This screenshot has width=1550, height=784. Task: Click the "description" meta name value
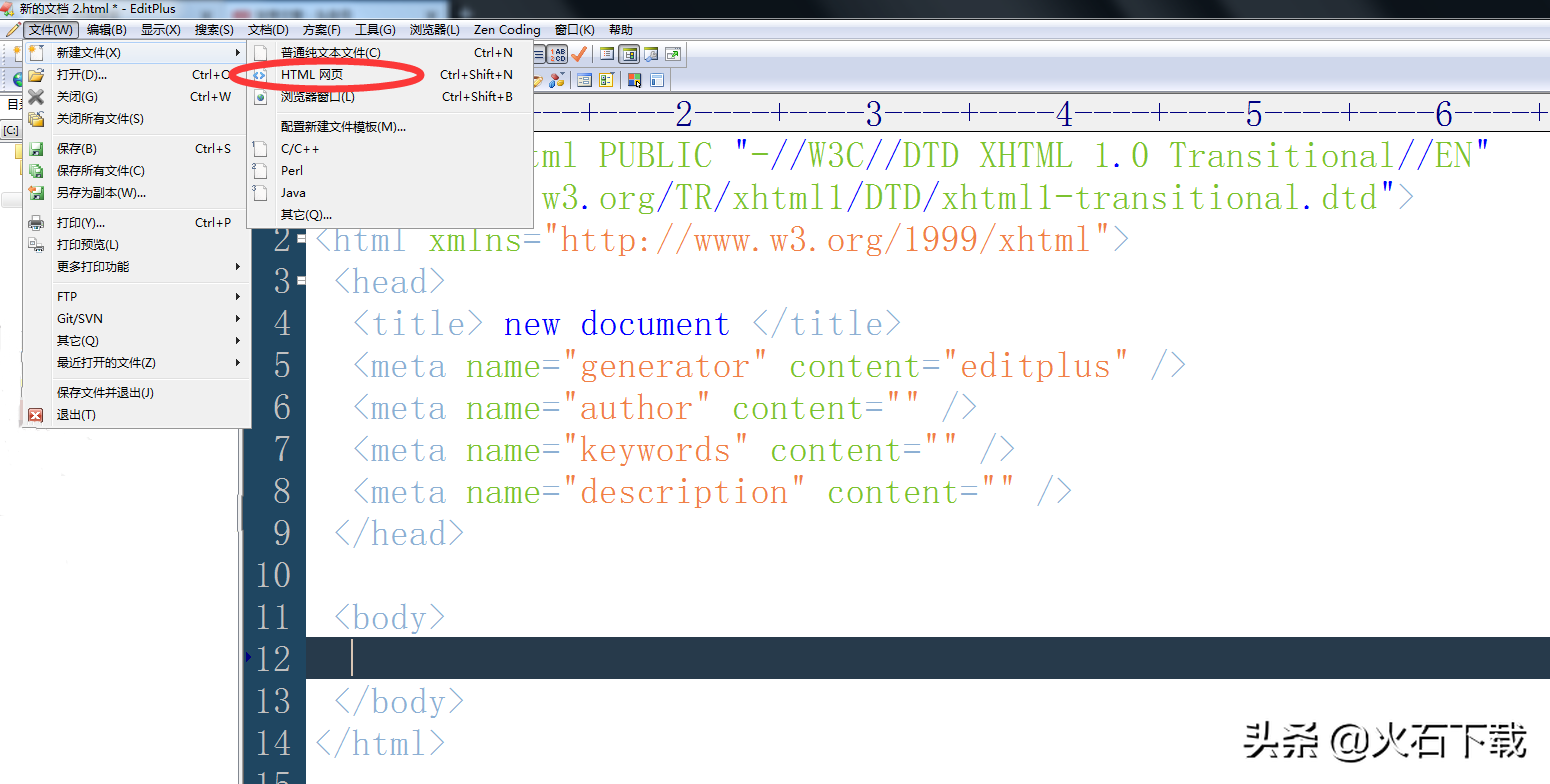683,492
